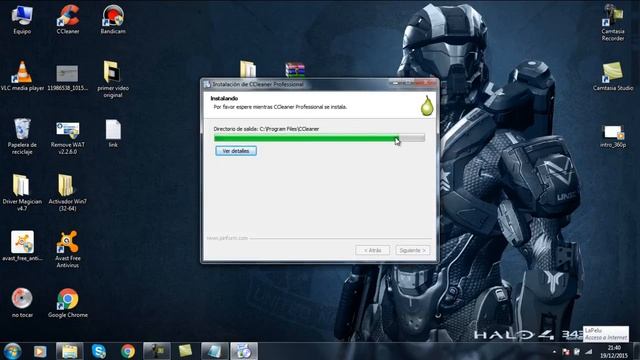This screenshot has height=360, width=640.
Task: Open Camtasia Recorder desktop shortcut
Action: 613,22
